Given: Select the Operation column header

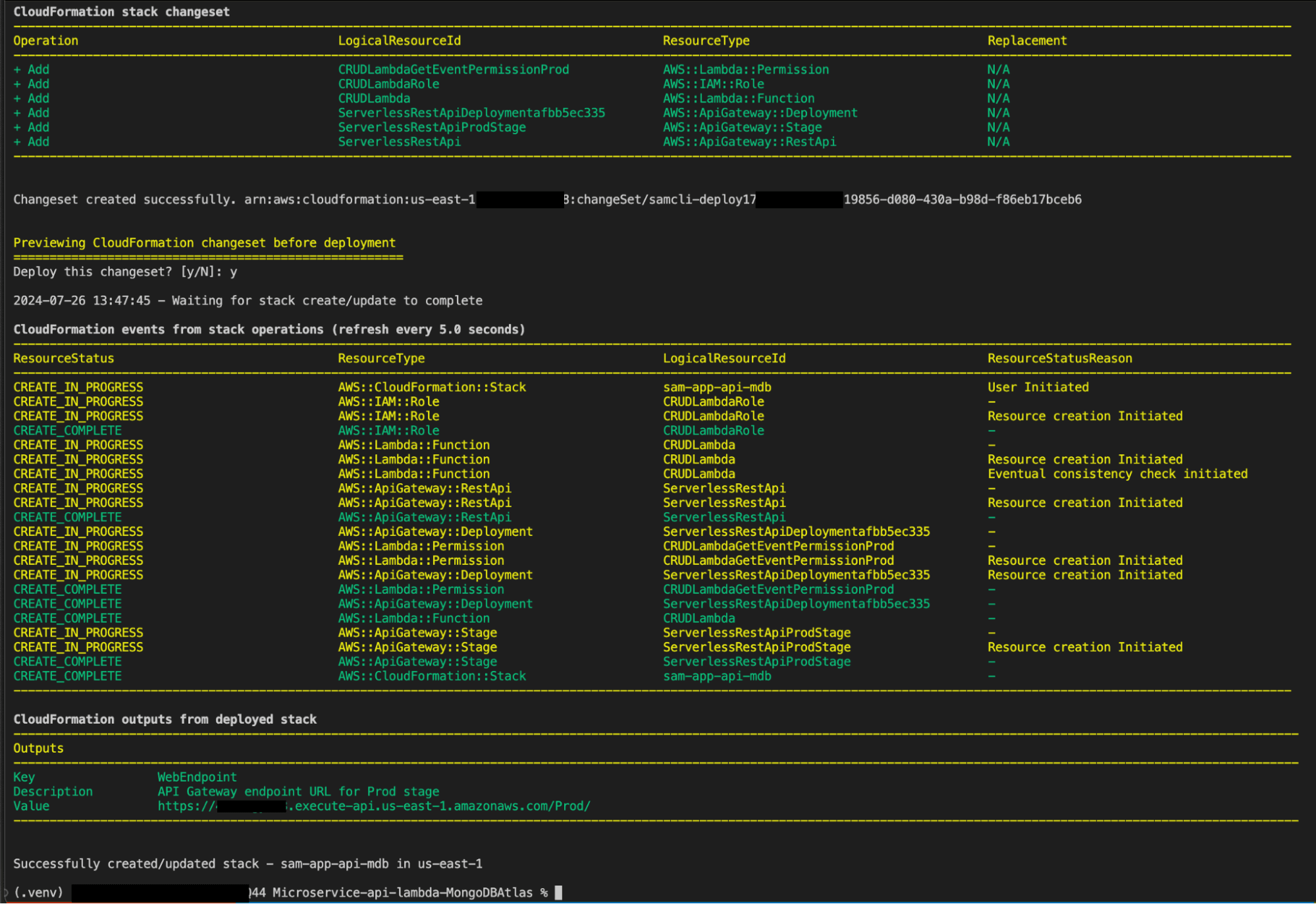Looking at the screenshot, I should click(x=45, y=40).
